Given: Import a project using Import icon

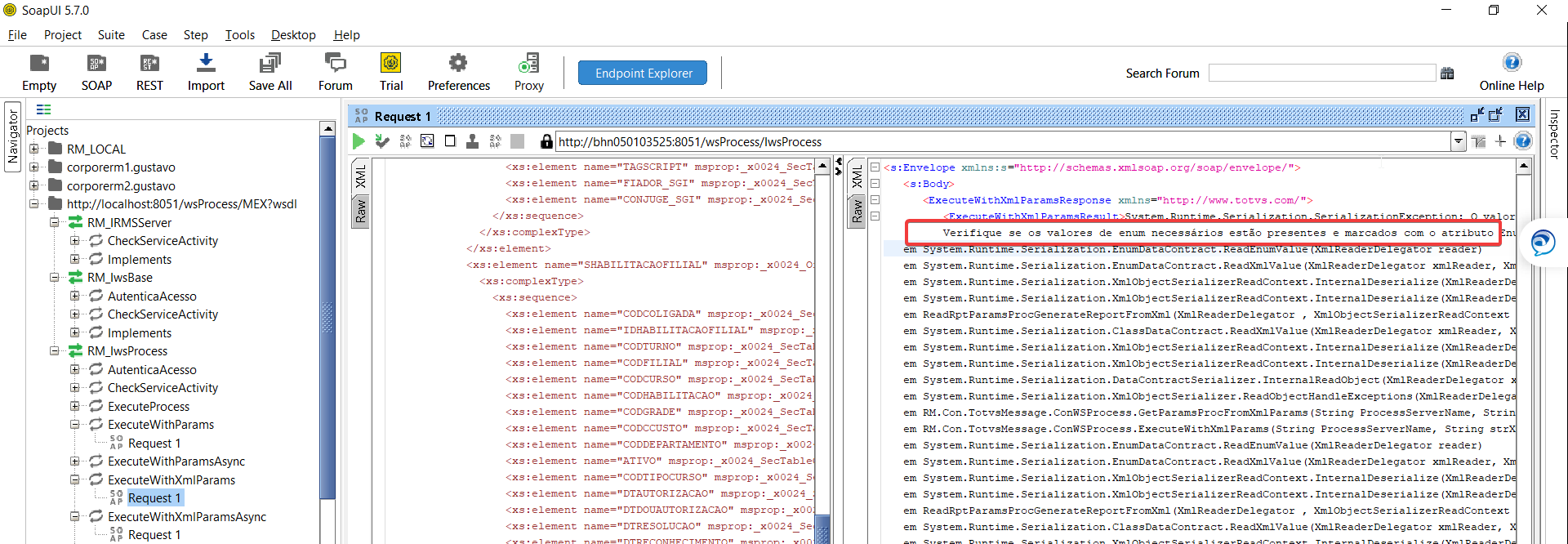Looking at the screenshot, I should 206,73.
